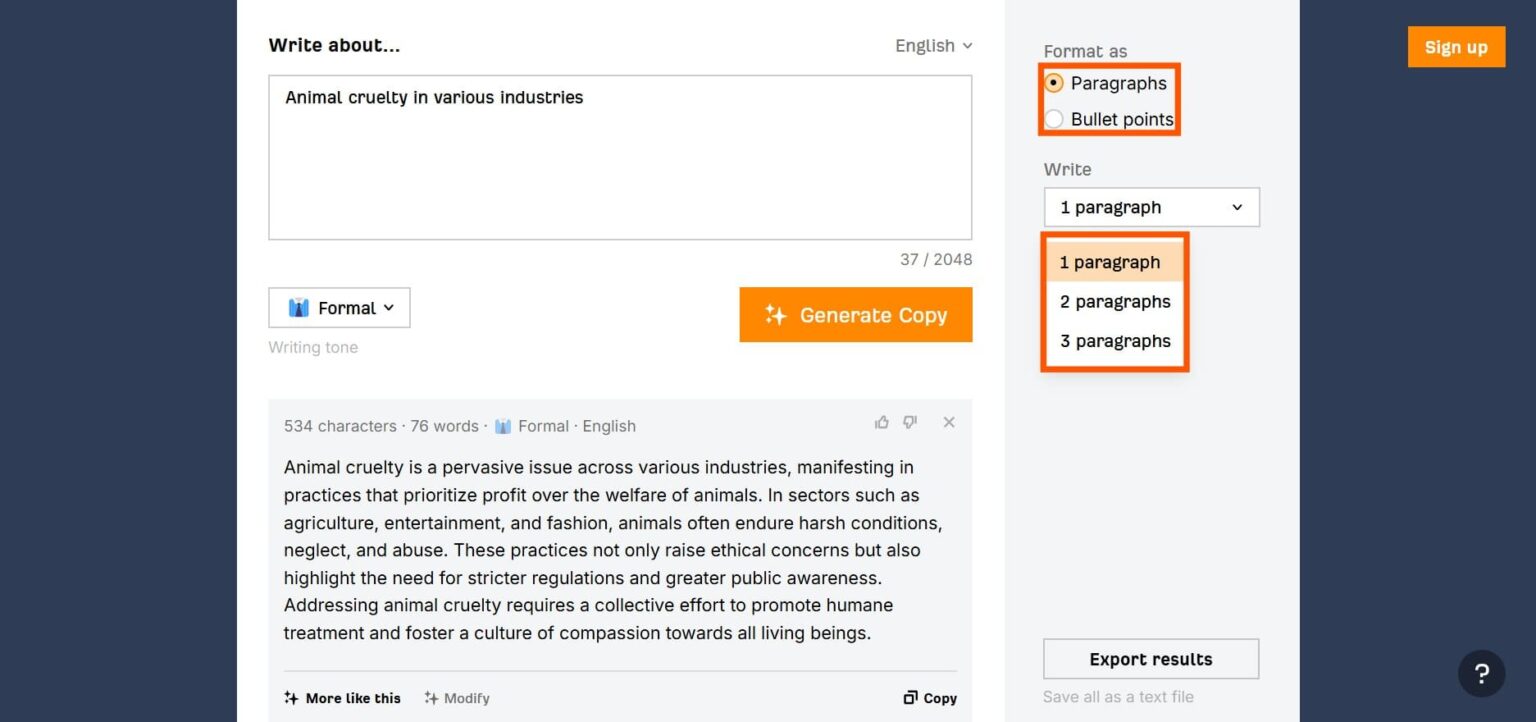
Task: Open the English language dropdown
Action: (933, 46)
